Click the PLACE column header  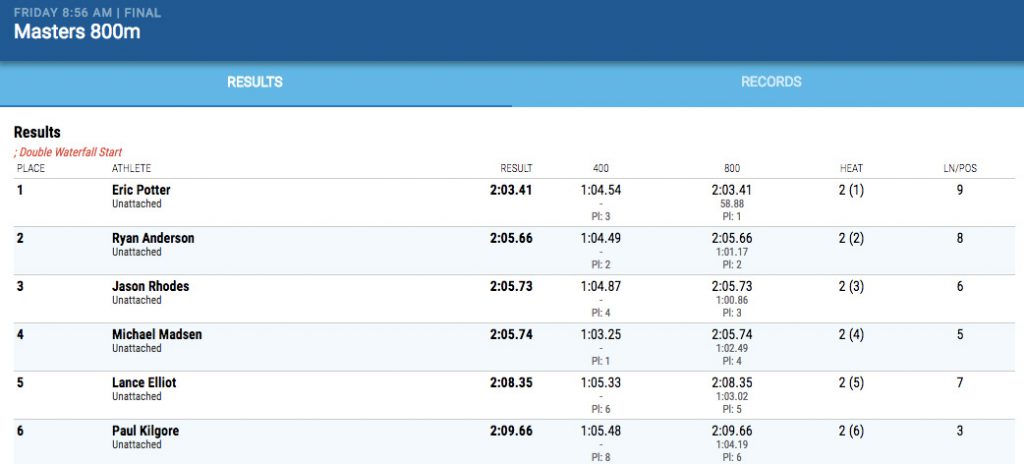tap(31, 169)
